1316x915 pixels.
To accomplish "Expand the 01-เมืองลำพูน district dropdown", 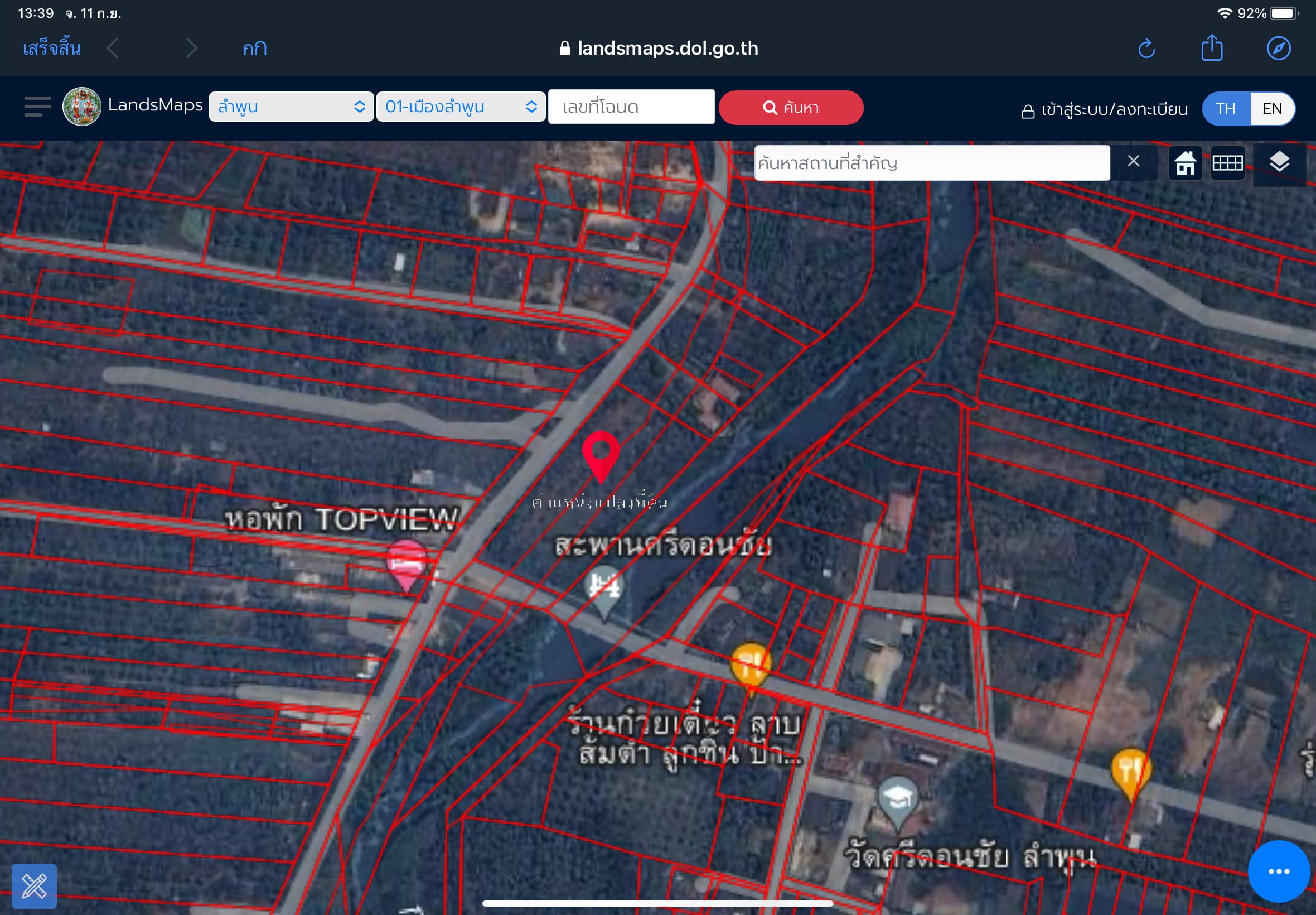I will tap(461, 107).
